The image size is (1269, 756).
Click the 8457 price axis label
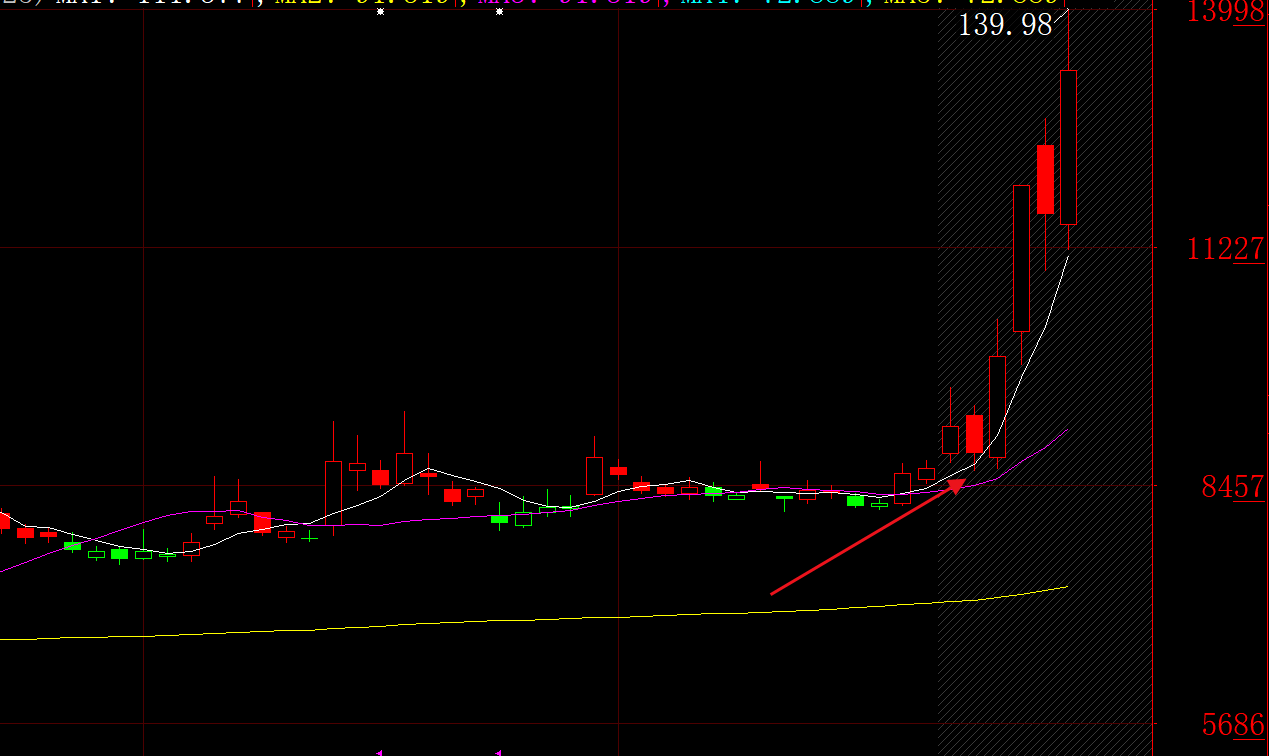(x=1233, y=487)
